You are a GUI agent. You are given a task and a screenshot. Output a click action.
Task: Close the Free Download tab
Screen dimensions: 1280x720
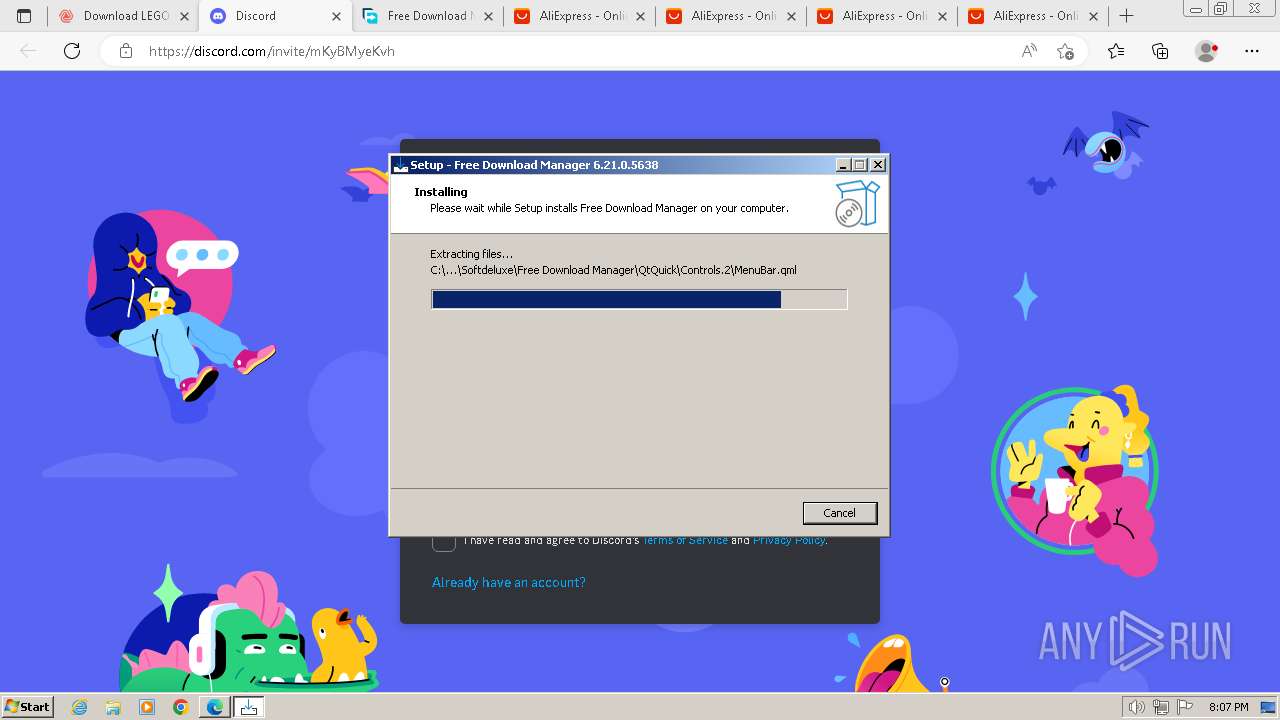click(x=487, y=16)
